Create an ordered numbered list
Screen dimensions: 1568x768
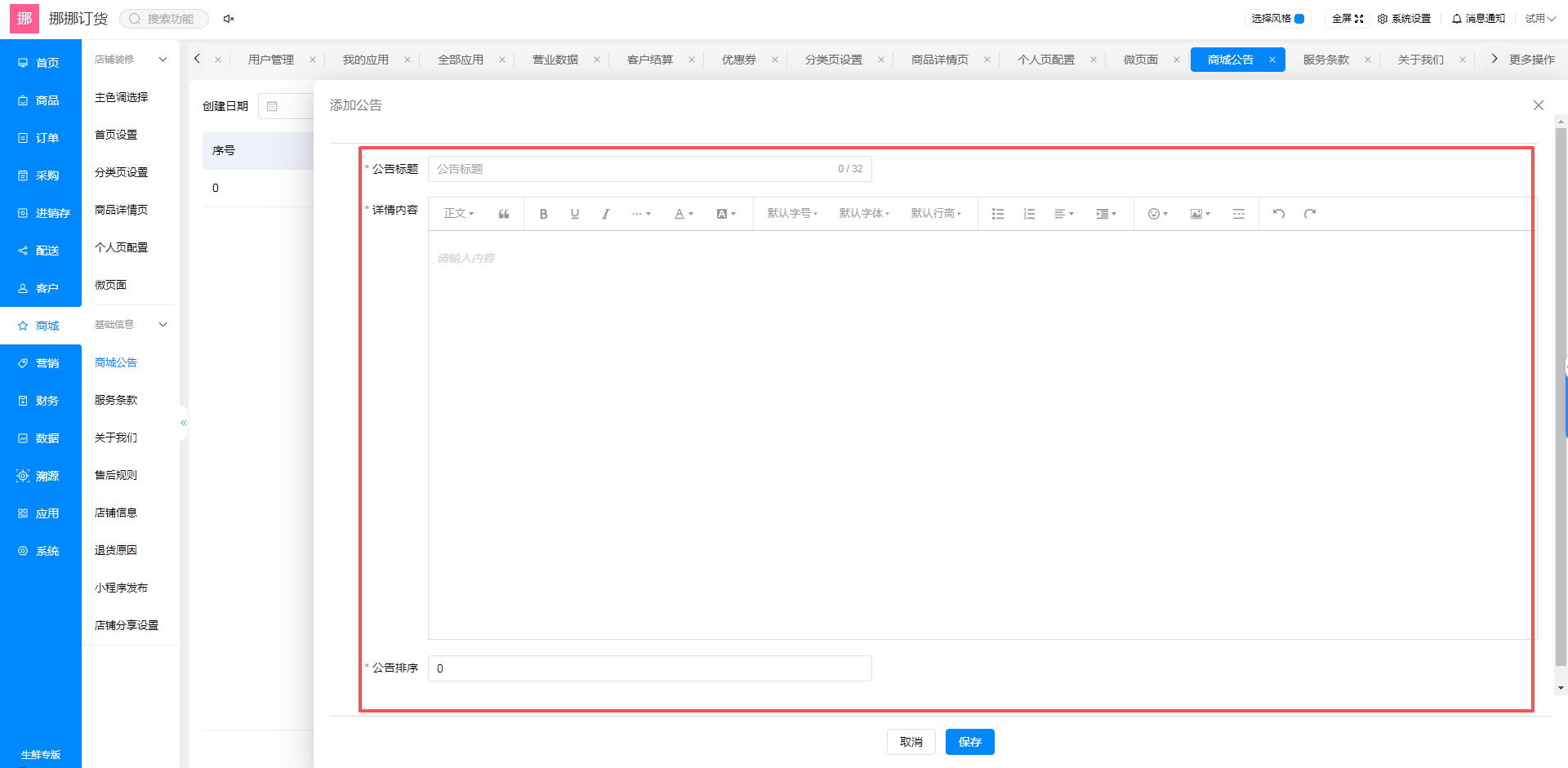(1029, 214)
